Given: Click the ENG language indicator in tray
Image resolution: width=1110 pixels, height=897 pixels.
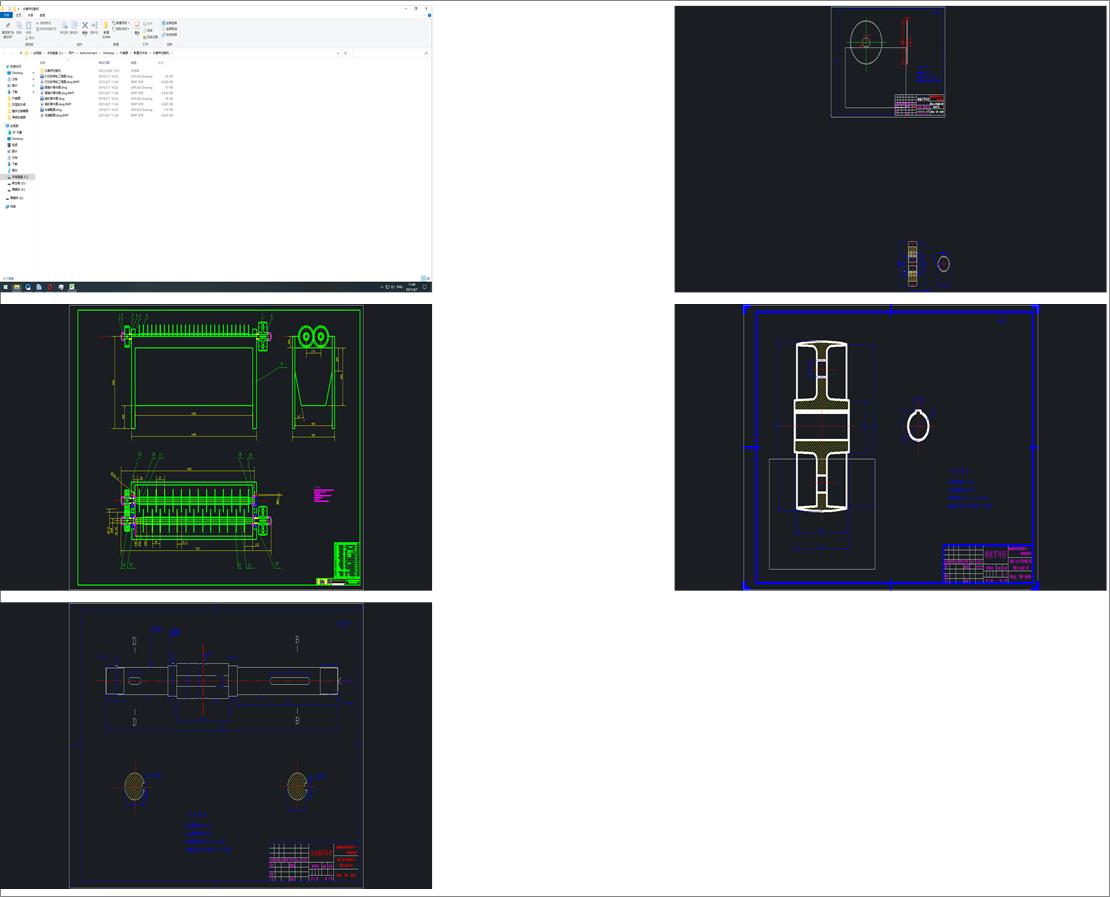Looking at the screenshot, I should tap(399, 287).
